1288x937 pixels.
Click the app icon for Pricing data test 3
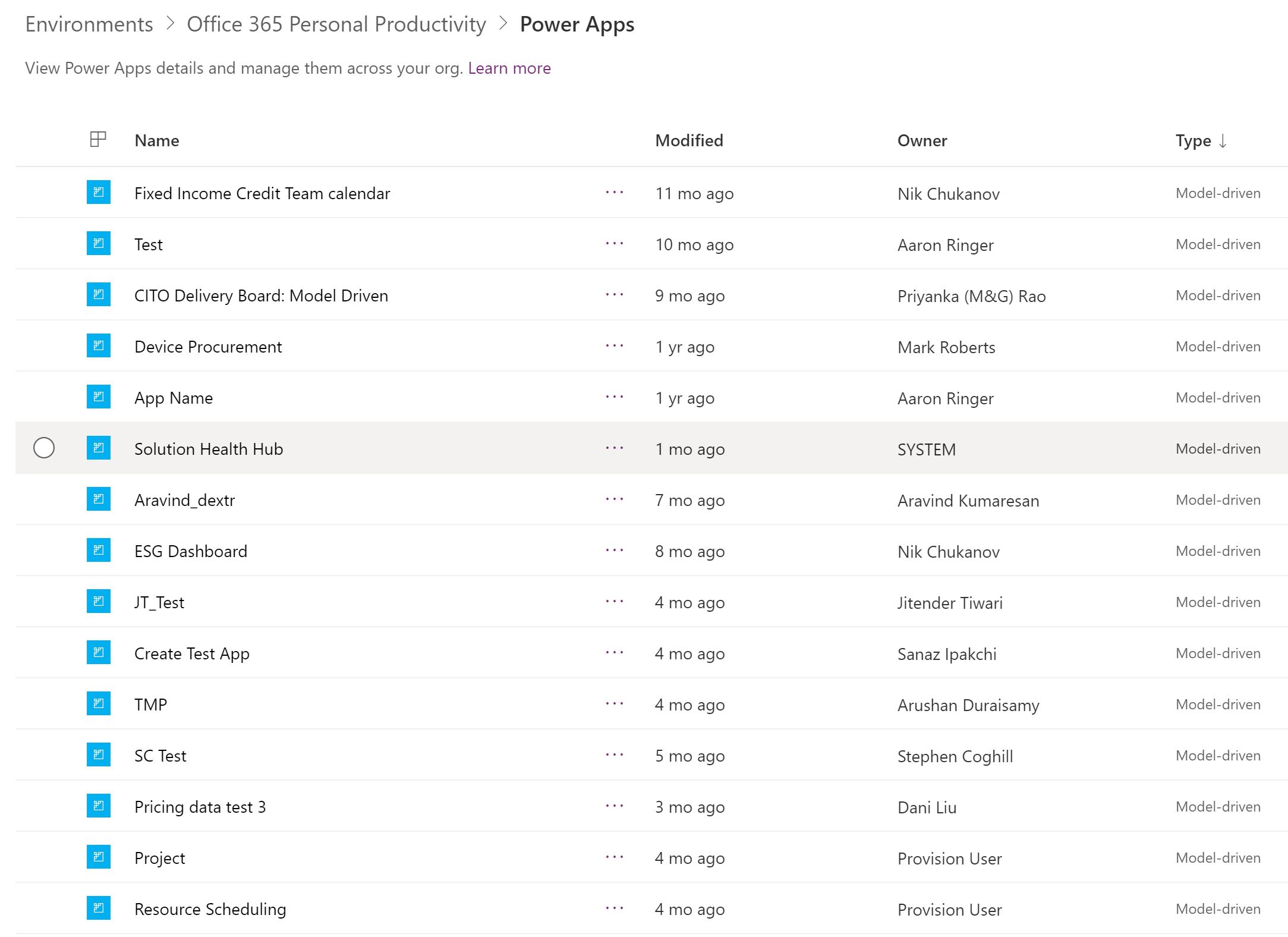point(97,806)
